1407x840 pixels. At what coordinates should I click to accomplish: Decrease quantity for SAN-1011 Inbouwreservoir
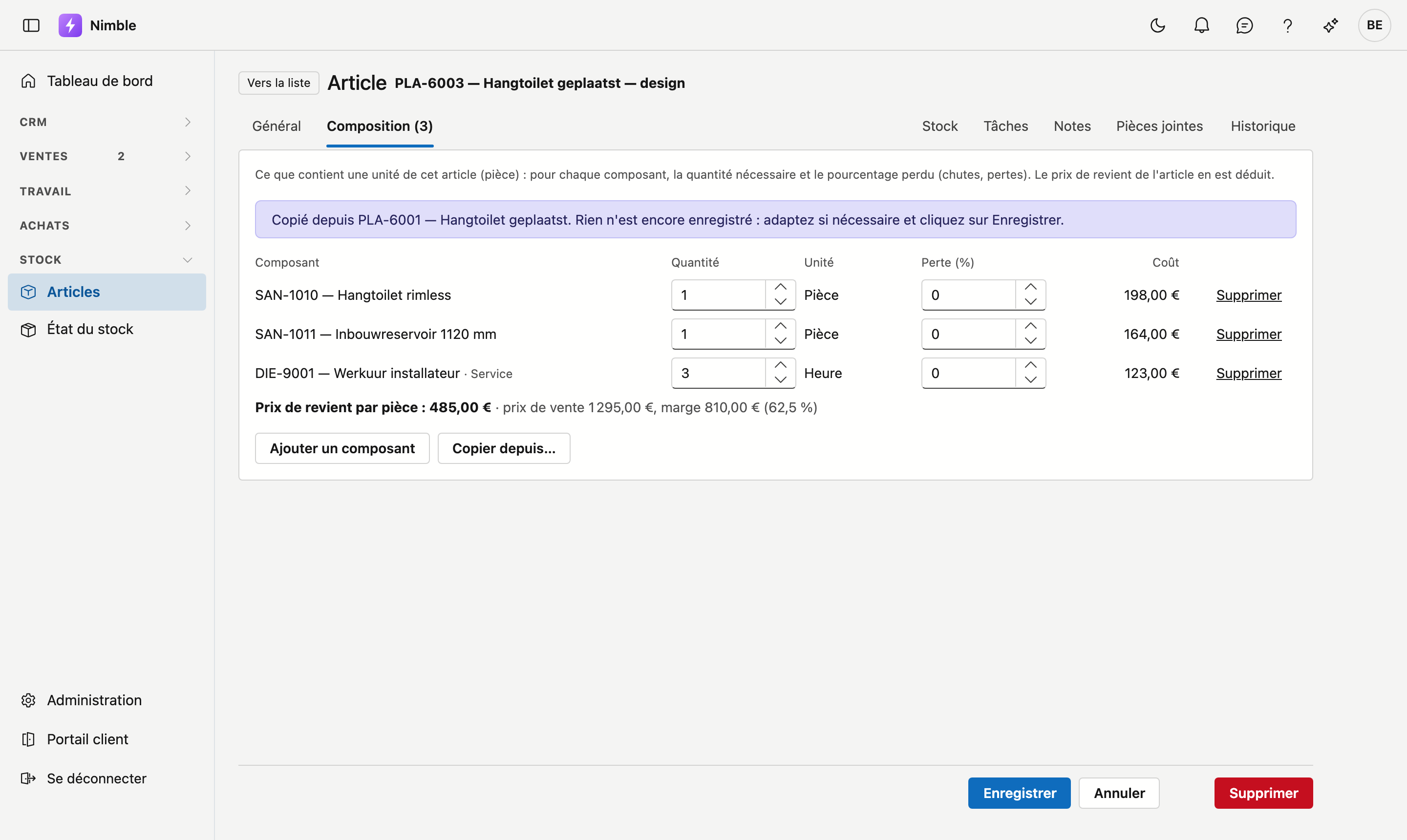(x=781, y=341)
